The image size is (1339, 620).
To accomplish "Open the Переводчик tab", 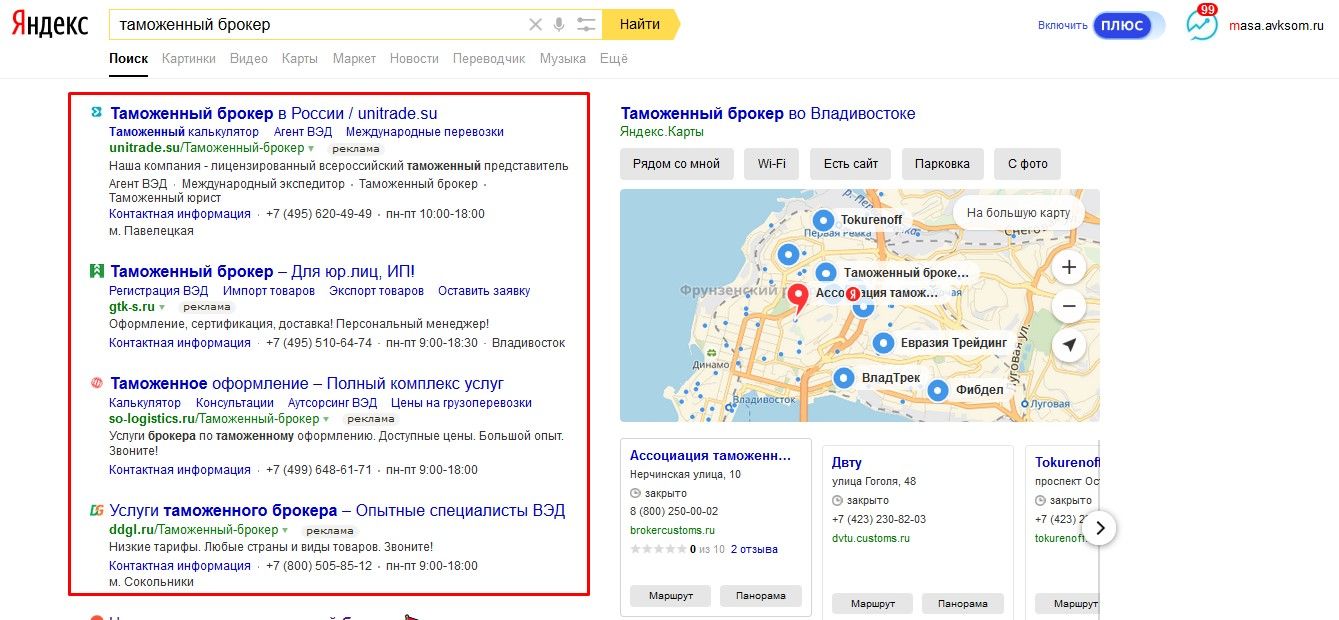I will 489,59.
